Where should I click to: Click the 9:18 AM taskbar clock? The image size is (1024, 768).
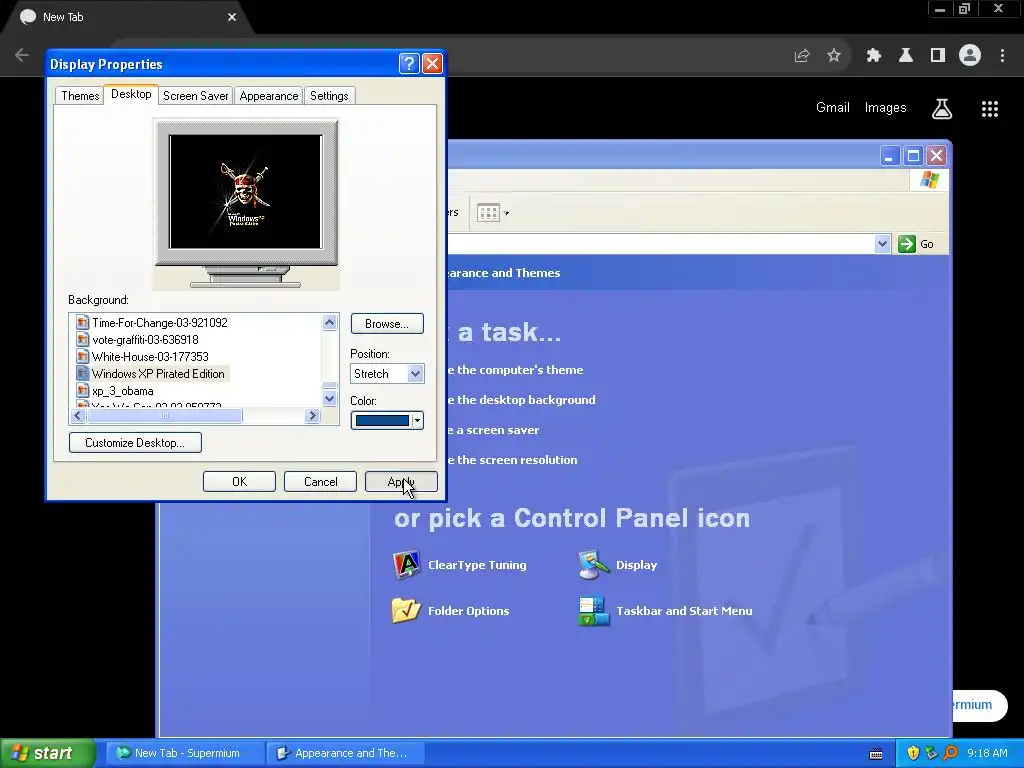coord(987,753)
